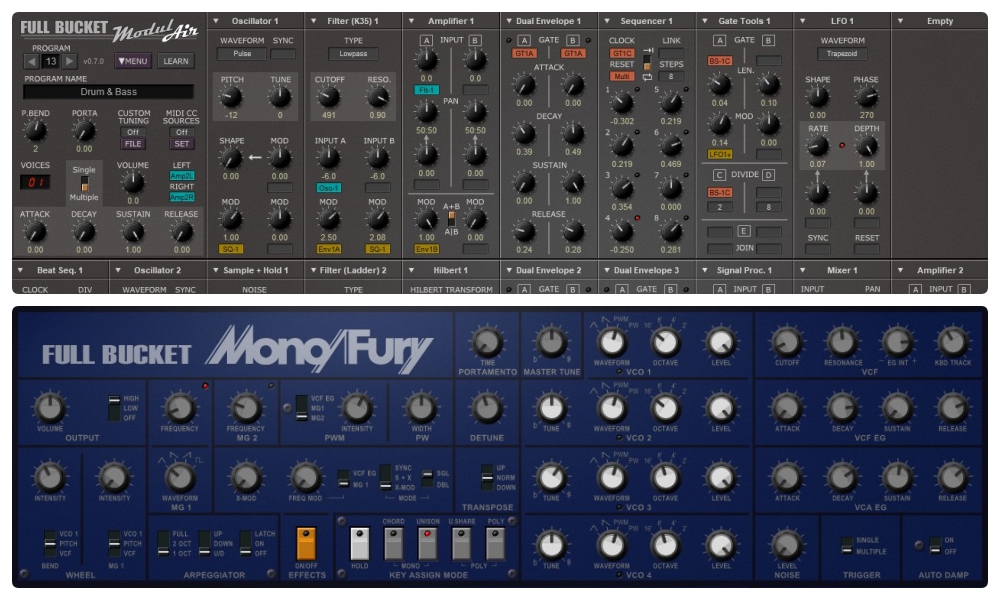Click the LFO 1 Depth knob
1000x600 pixels.
866,146
